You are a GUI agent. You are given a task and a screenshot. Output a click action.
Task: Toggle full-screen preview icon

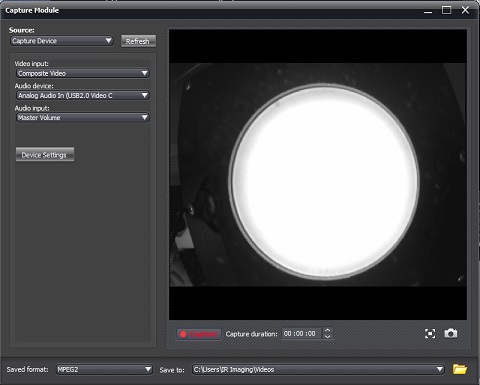coord(430,334)
